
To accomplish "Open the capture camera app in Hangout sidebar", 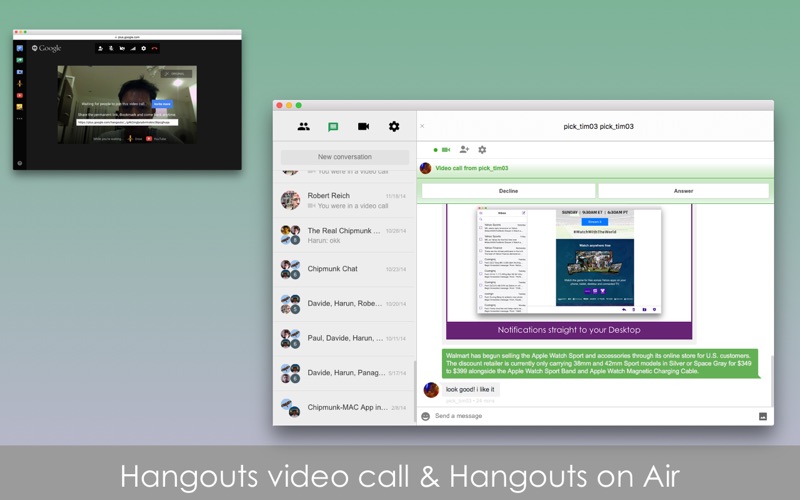I will coord(19,72).
